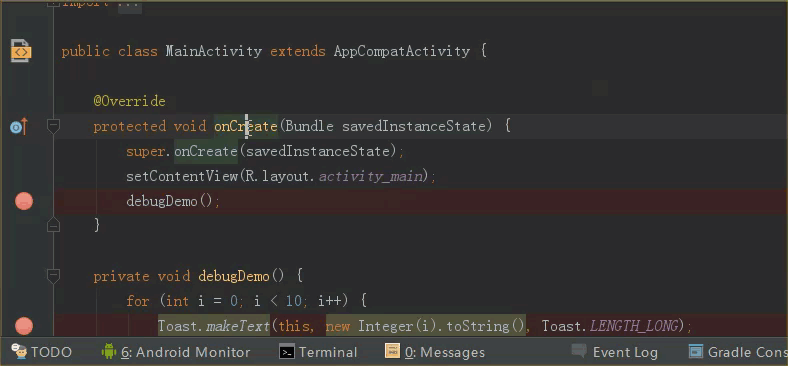Open the Event Log tool window
This screenshot has height=366, width=788.
615,352
